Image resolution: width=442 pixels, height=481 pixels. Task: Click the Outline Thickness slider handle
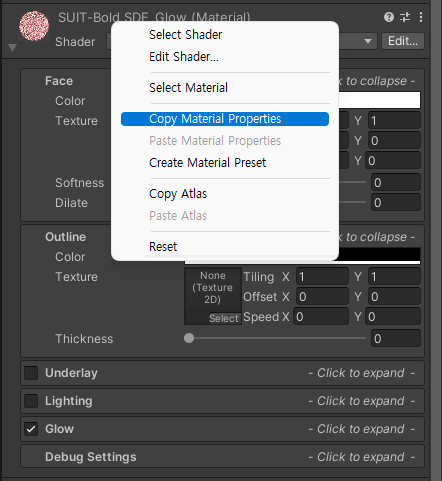(189, 338)
